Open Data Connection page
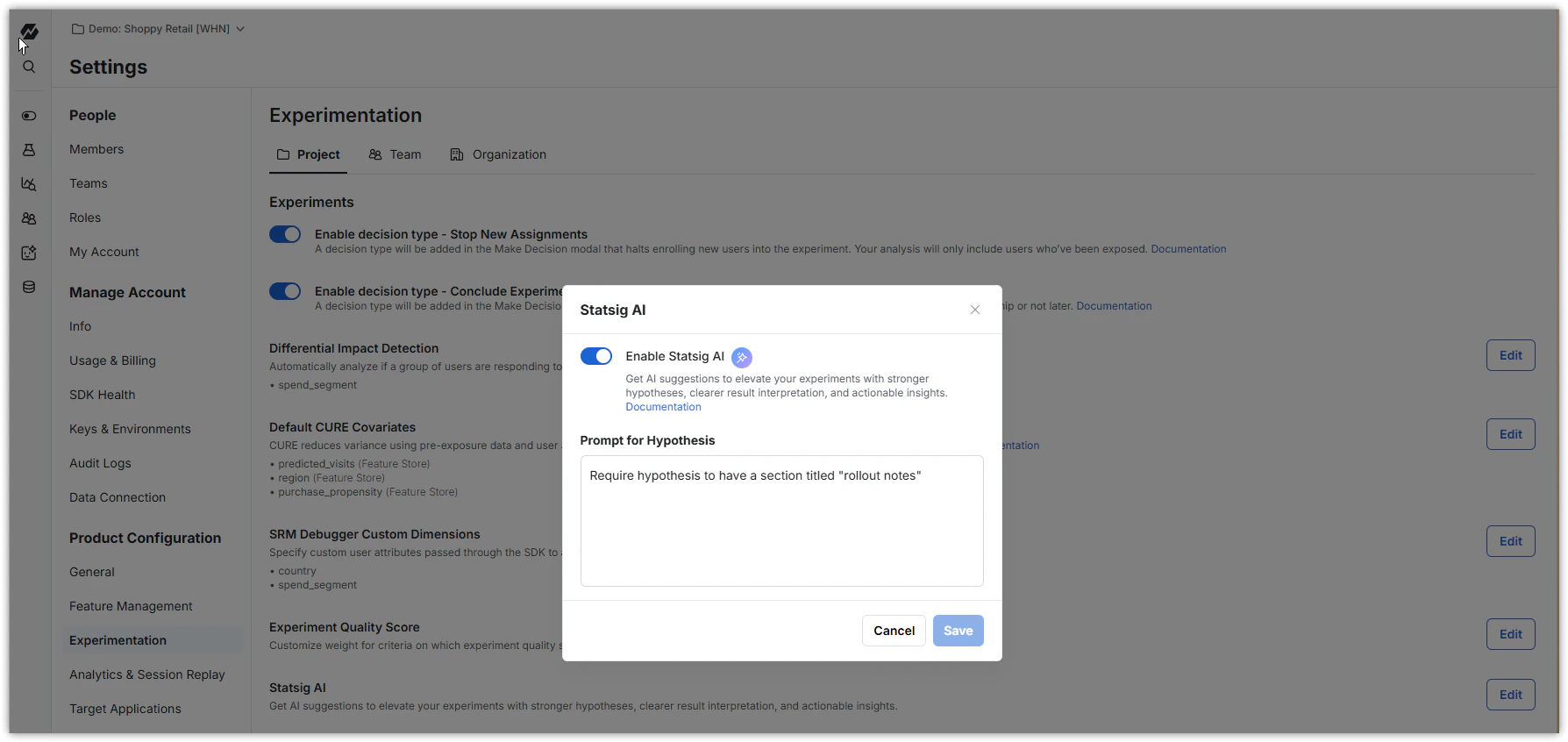 click(118, 497)
